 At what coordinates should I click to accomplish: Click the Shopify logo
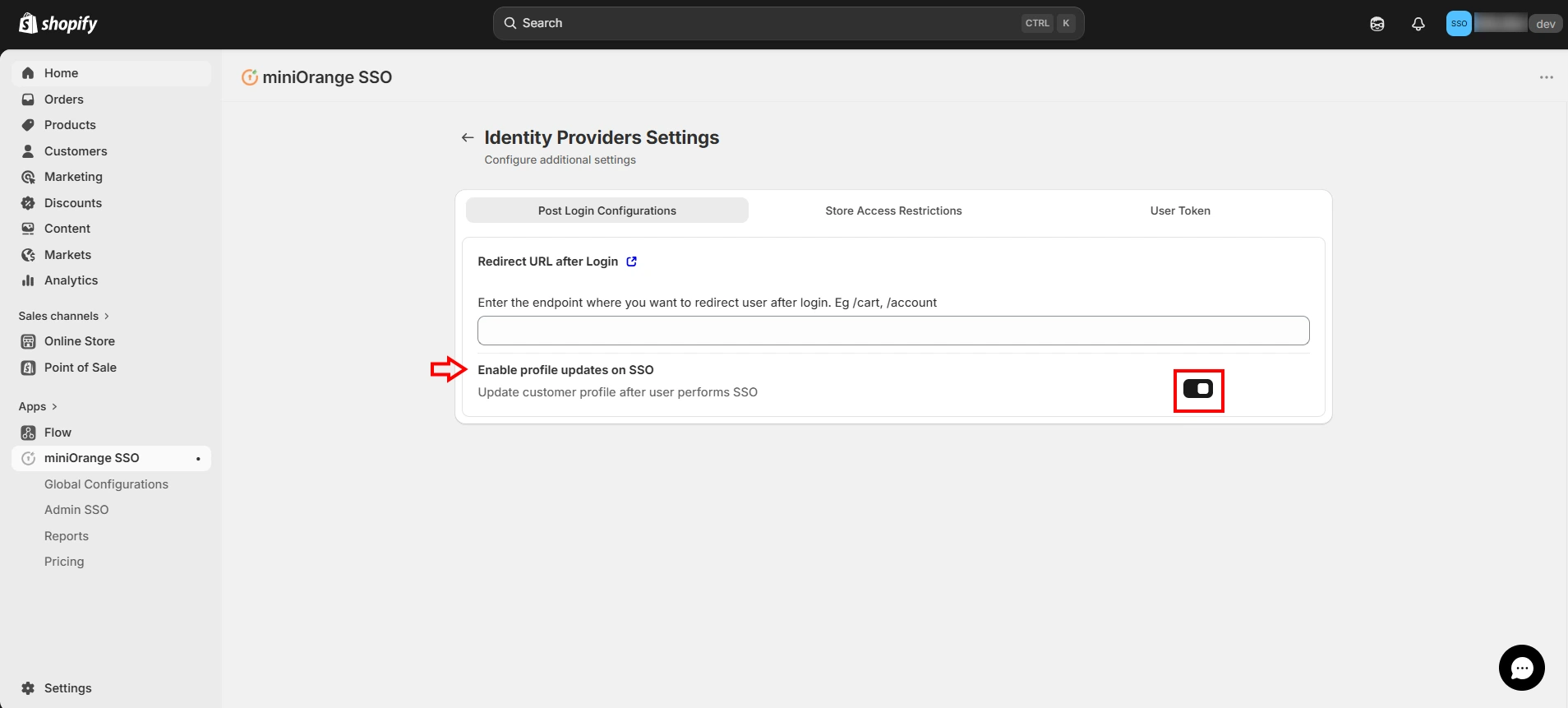coord(58,23)
